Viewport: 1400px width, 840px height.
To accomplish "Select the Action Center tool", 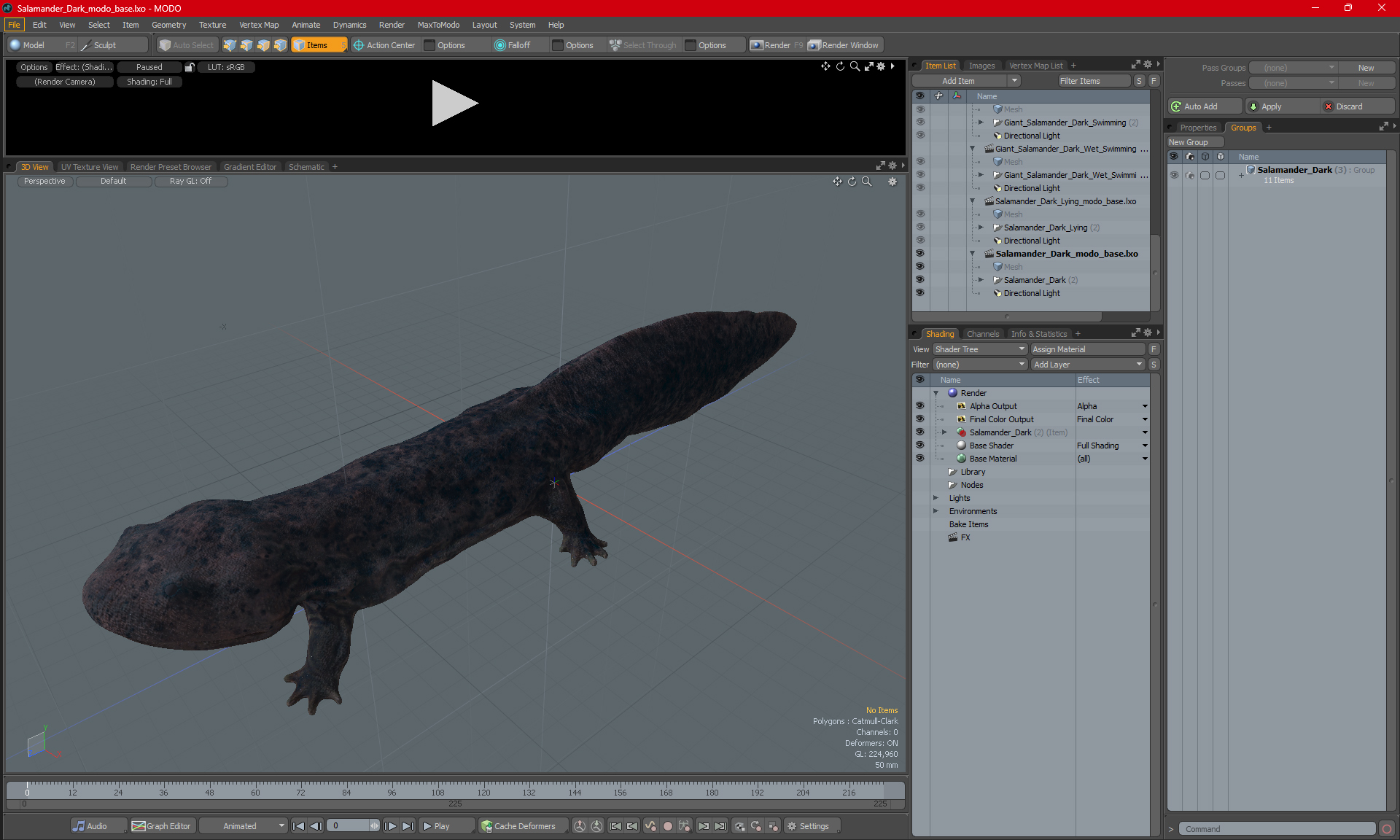I will (x=384, y=45).
